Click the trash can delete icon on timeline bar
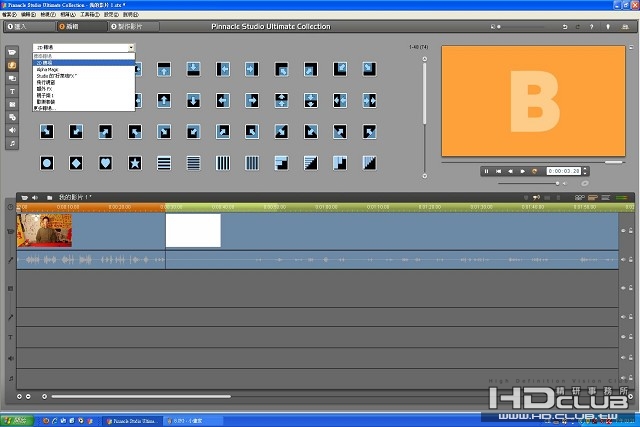The width and height of the screenshot is (640, 427). tap(557, 198)
